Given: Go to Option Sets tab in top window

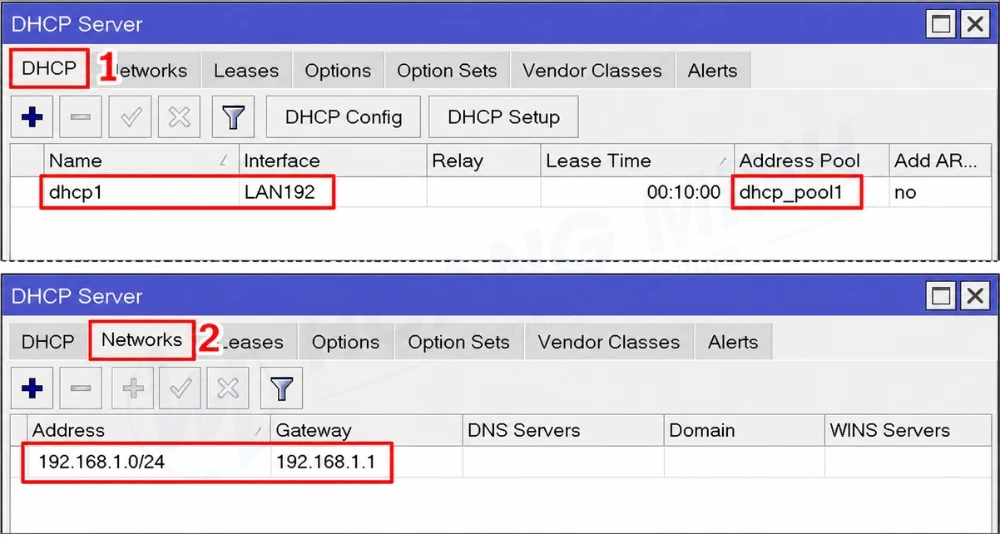Looking at the screenshot, I should (x=446, y=70).
